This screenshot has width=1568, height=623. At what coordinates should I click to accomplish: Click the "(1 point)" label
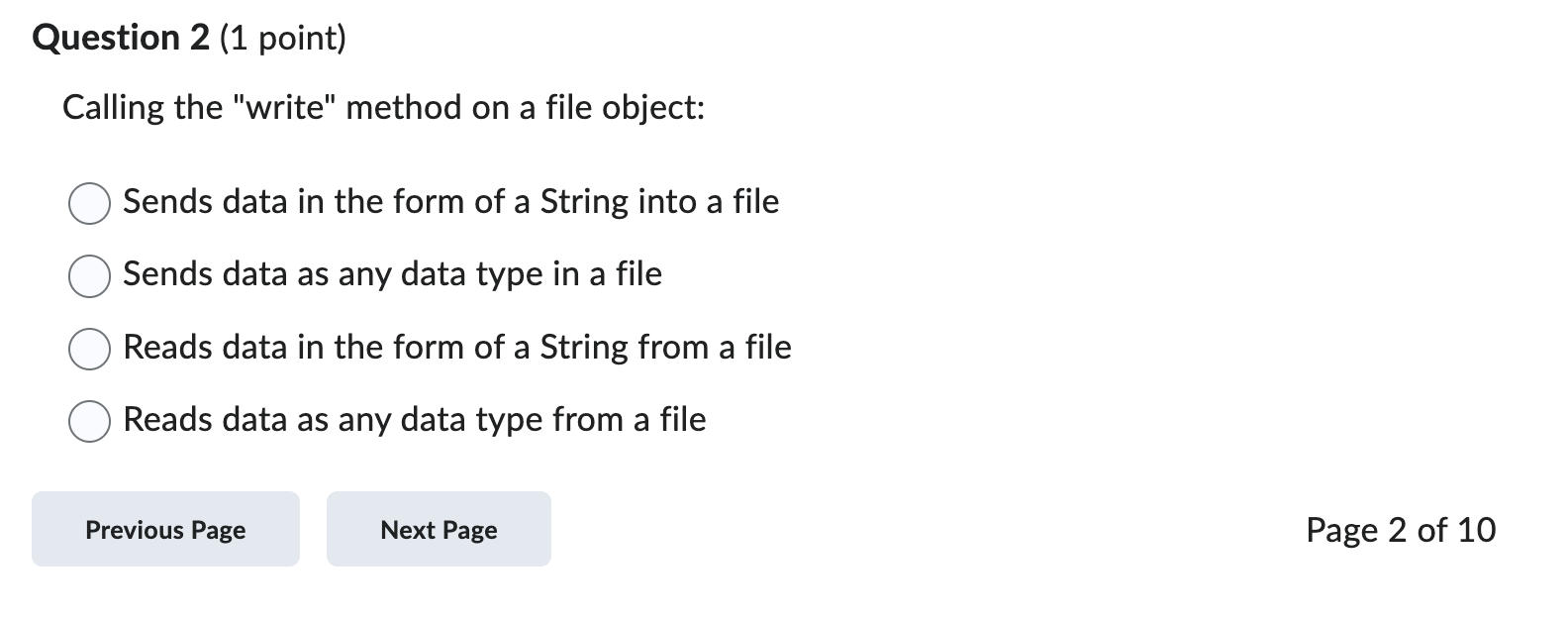(279, 39)
